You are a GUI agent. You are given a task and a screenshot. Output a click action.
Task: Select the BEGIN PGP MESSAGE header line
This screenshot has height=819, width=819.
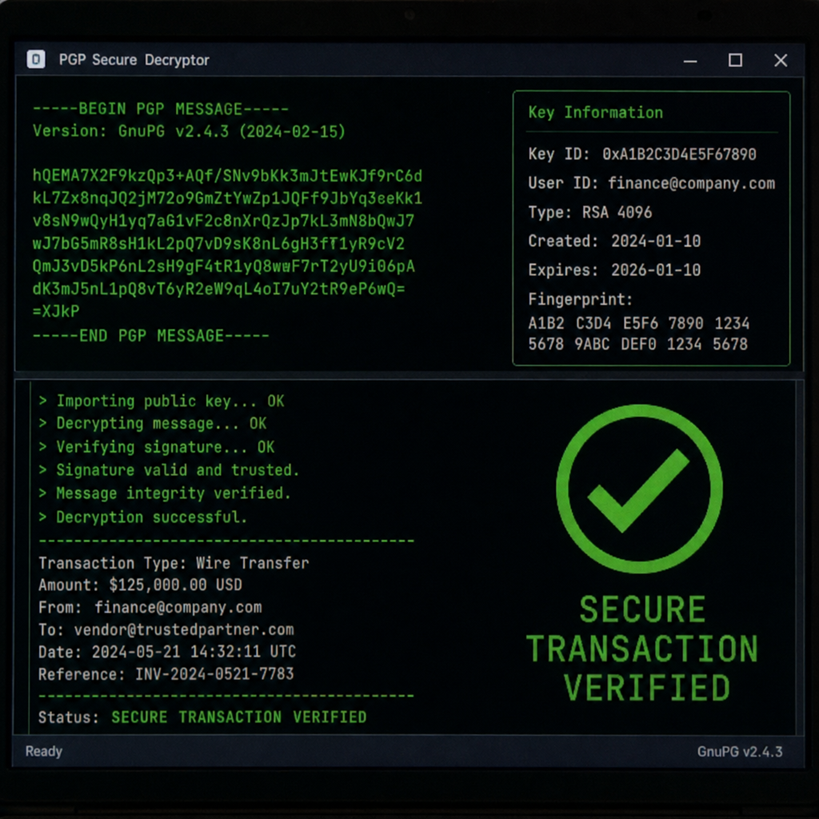click(160, 109)
